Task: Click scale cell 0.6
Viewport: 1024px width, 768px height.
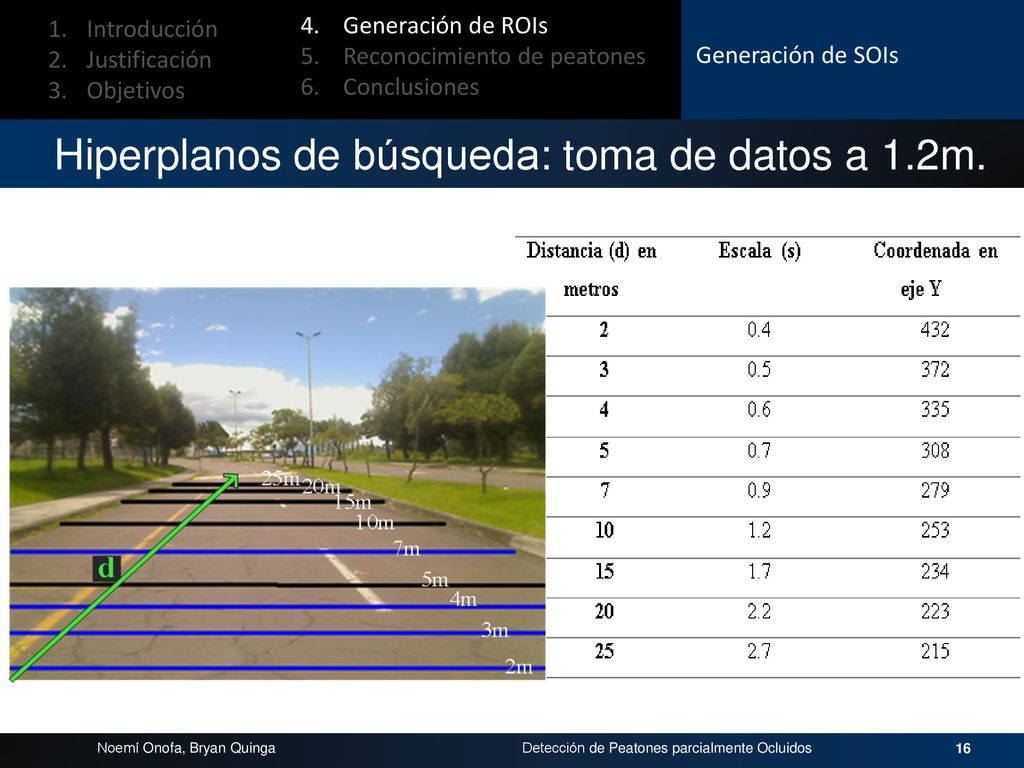Action: pyautogui.click(x=759, y=409)
